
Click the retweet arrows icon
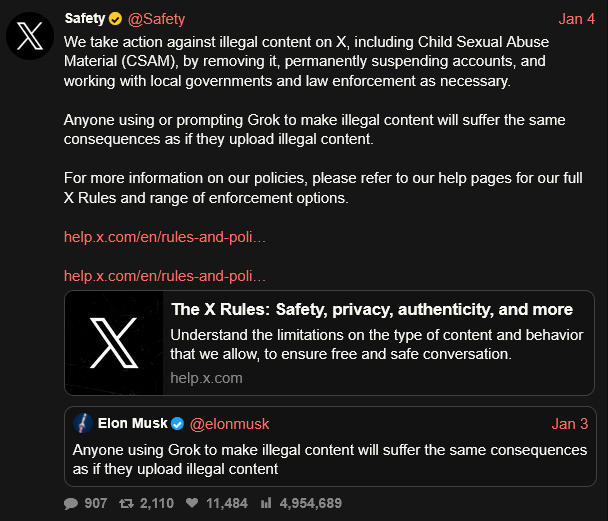(127, 503)
